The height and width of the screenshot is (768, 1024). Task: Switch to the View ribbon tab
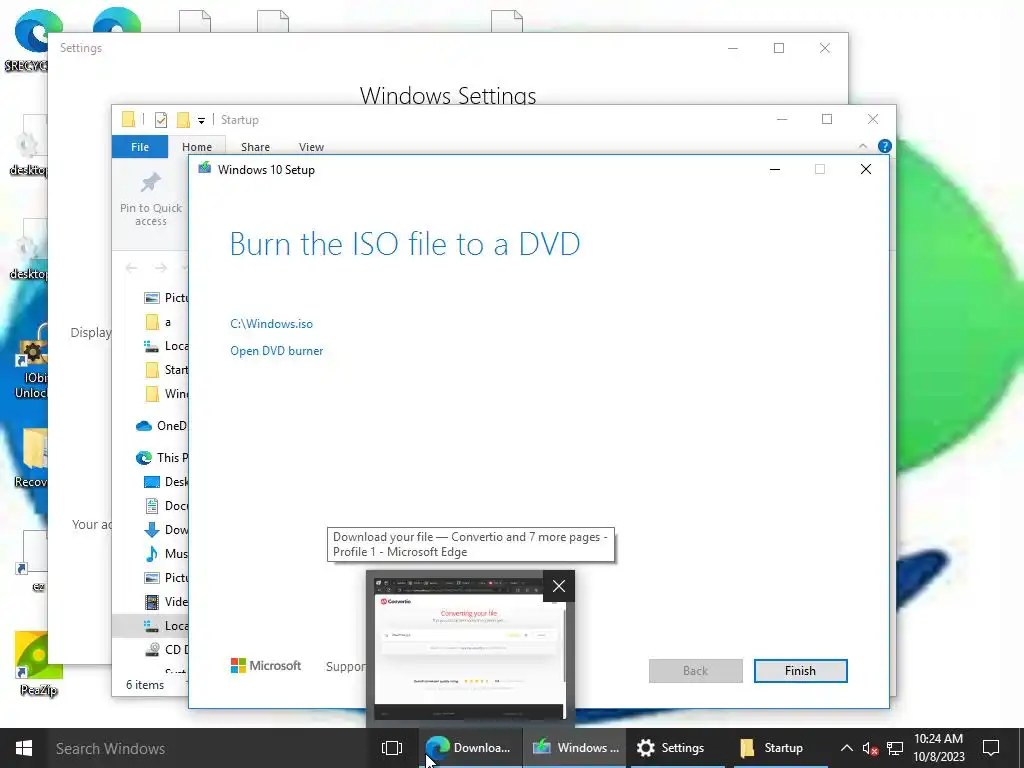click(x=311, y=147)
